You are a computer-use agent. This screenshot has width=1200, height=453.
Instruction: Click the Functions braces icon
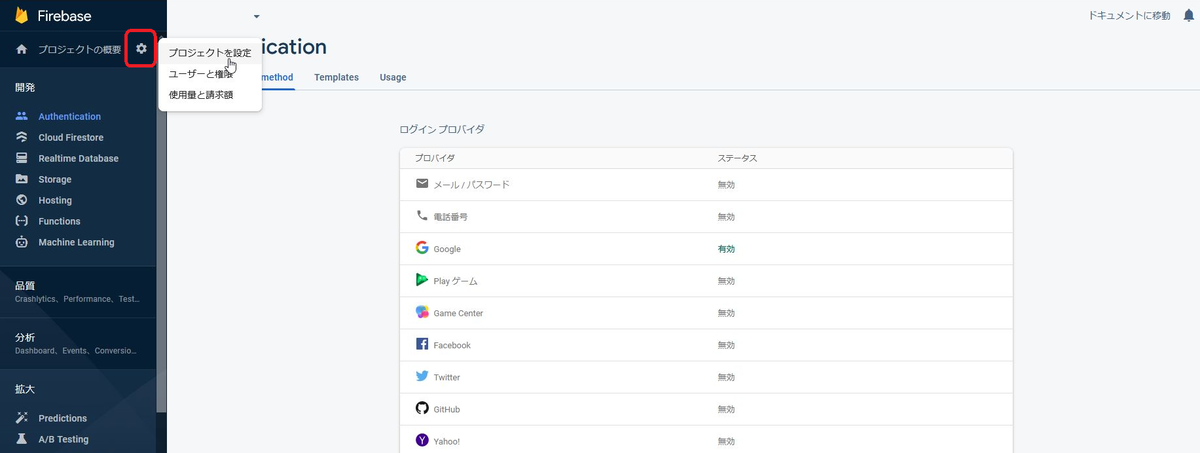22,221
